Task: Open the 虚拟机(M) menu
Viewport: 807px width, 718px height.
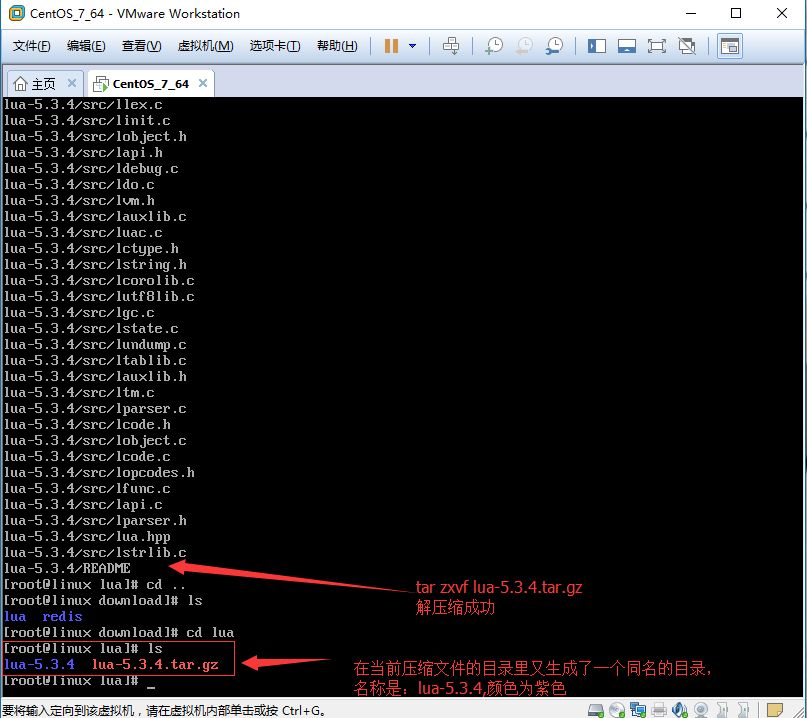Action: (x=205, y=46)
